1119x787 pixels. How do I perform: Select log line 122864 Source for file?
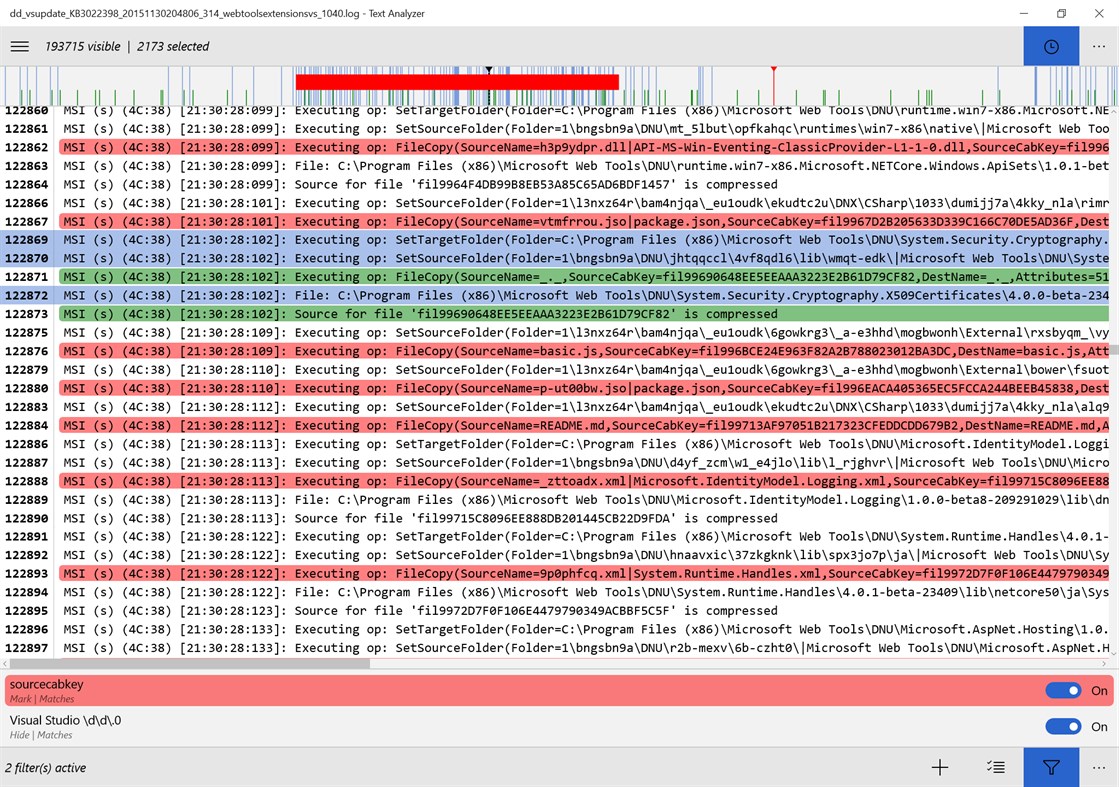coord(557,184)
